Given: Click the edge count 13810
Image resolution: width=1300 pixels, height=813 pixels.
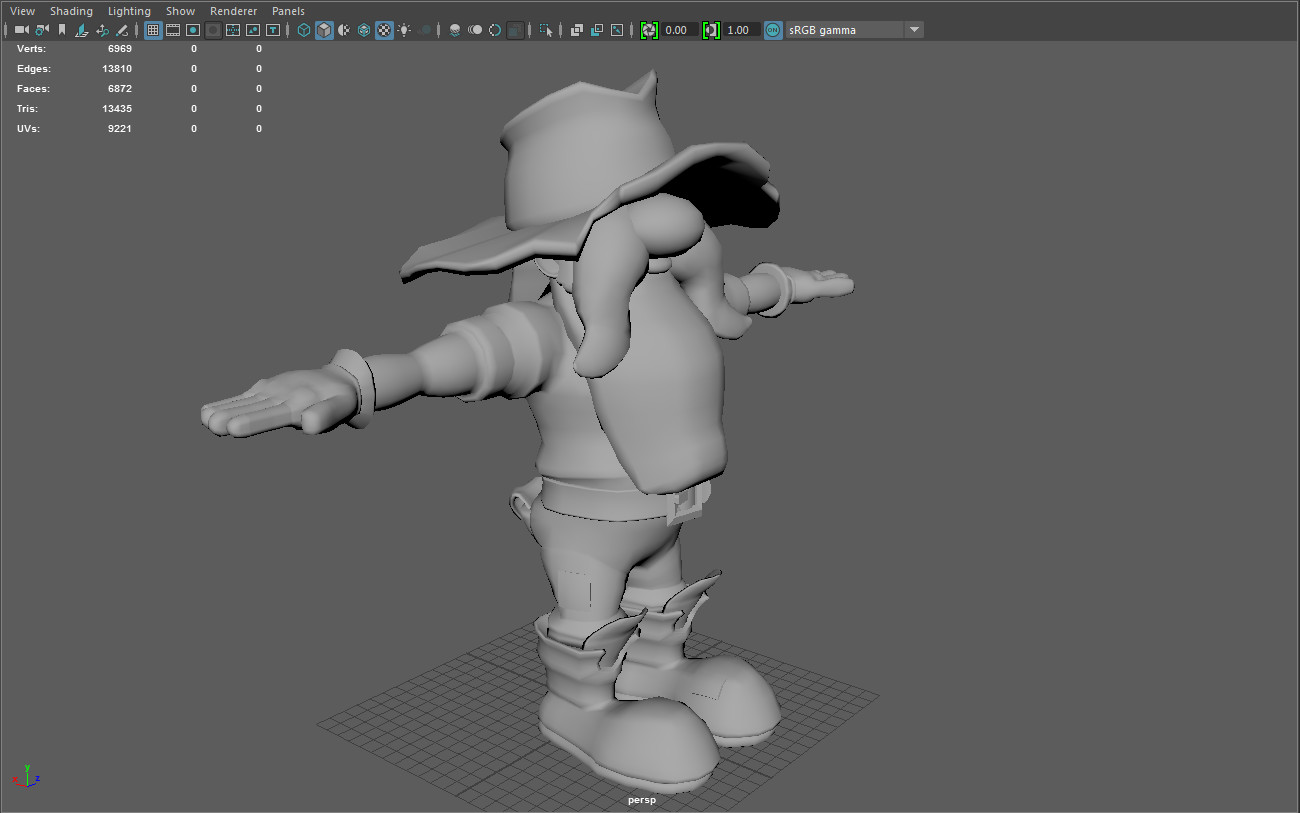Looking at the screenshot, I should tap(117, 68).
